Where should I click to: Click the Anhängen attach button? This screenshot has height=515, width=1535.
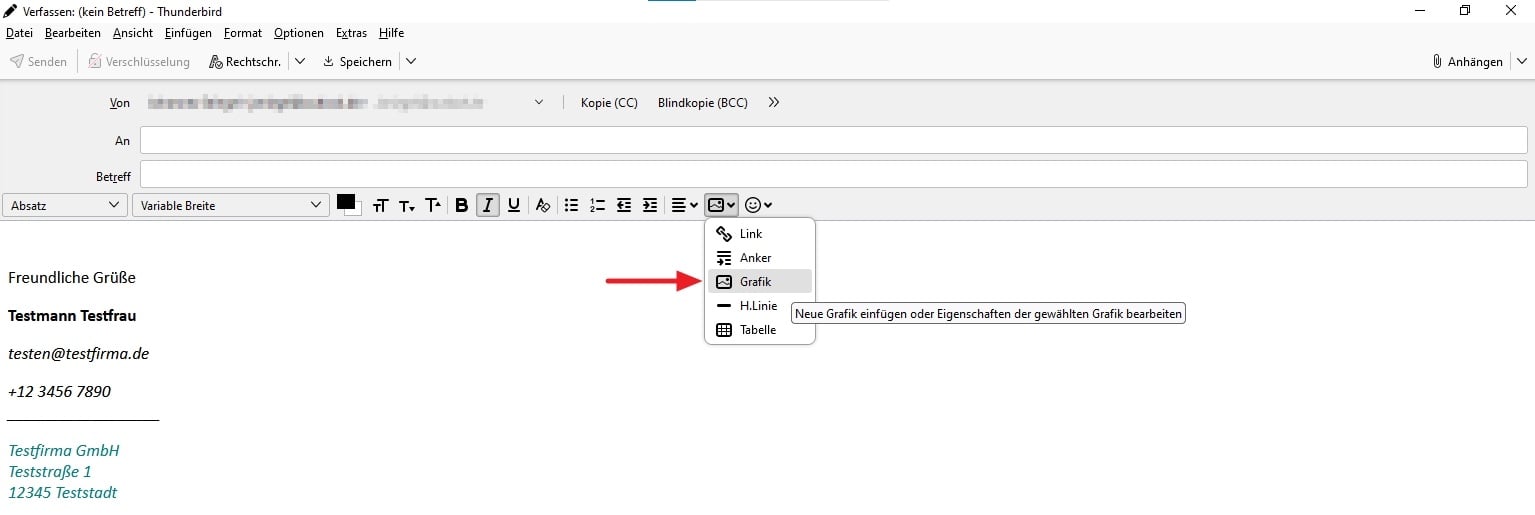coord(1467,62)
